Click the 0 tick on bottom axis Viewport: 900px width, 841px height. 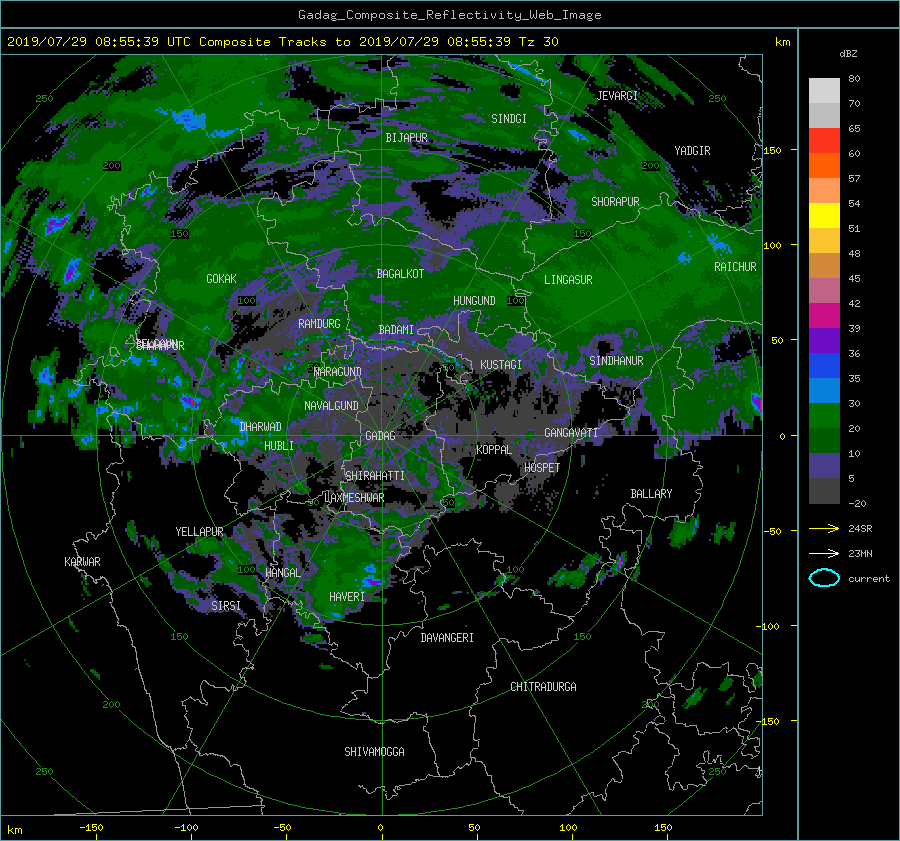[x=380, y=827]
